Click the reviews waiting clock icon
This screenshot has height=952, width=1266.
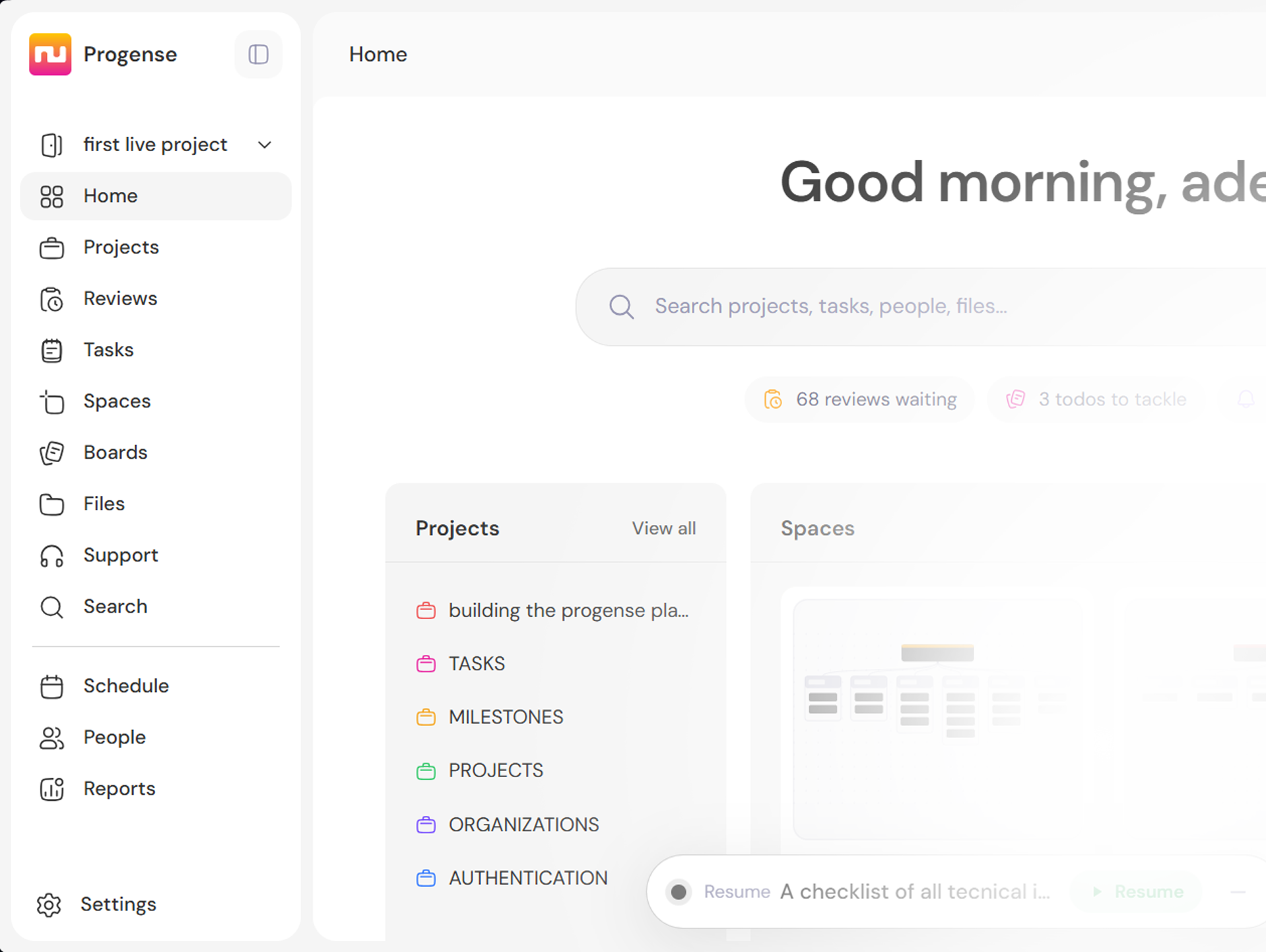(773, 399)
